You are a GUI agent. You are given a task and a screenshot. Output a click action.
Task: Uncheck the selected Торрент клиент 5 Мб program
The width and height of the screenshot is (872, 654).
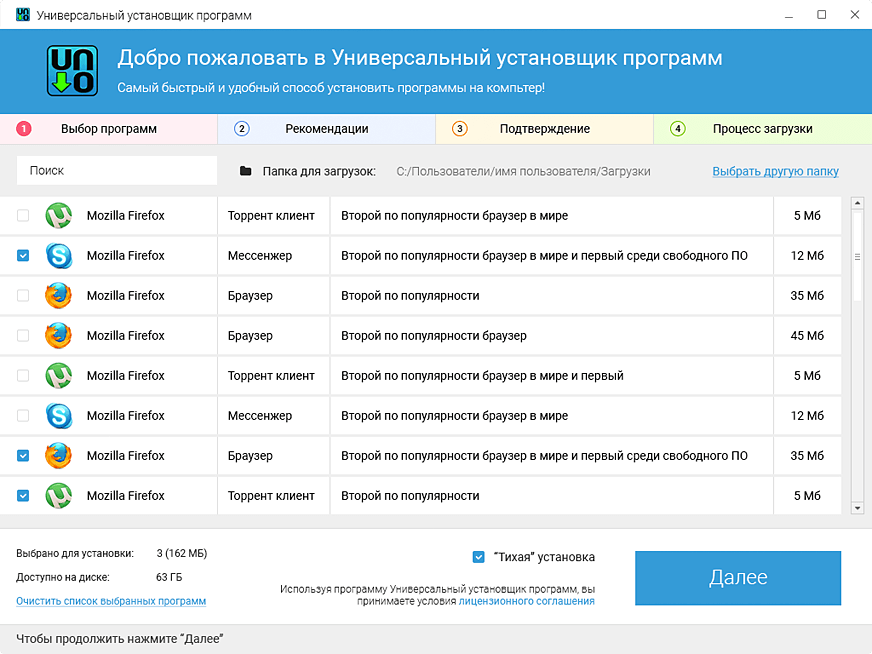[x=23, y=496]
